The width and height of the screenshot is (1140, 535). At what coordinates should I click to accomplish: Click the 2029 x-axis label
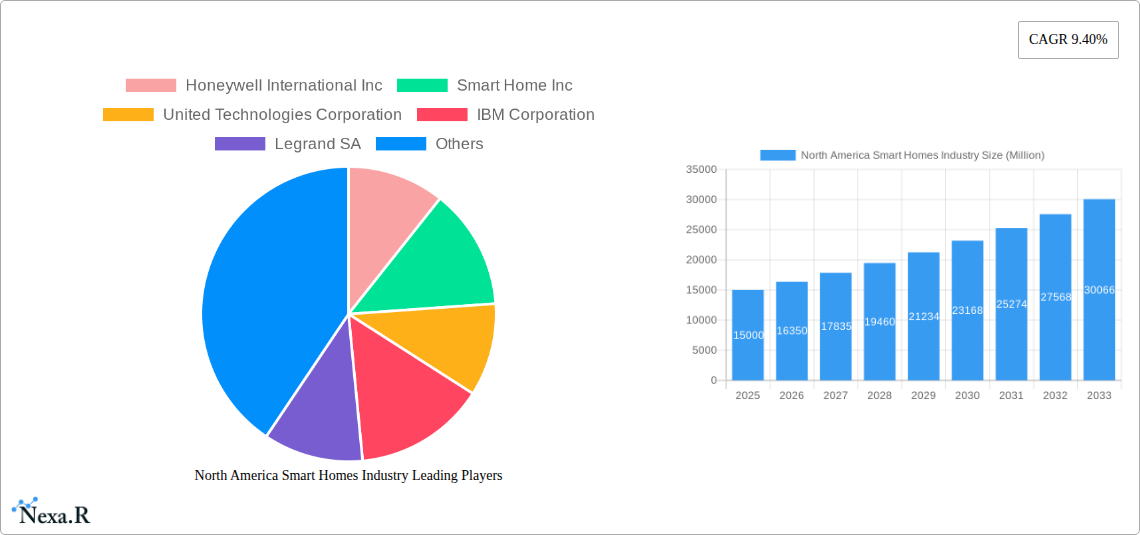(x=923, y=395)
